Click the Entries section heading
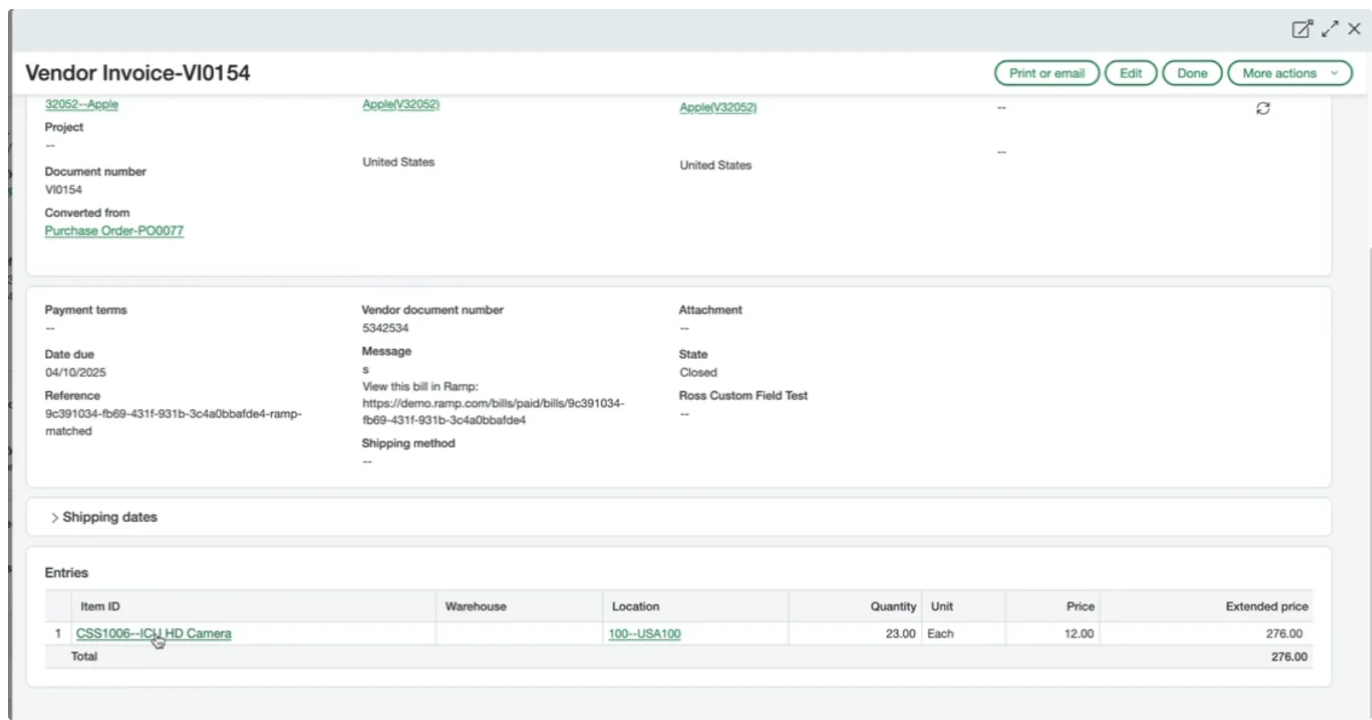Screen dimensions: 1372x720 (67, 573)
